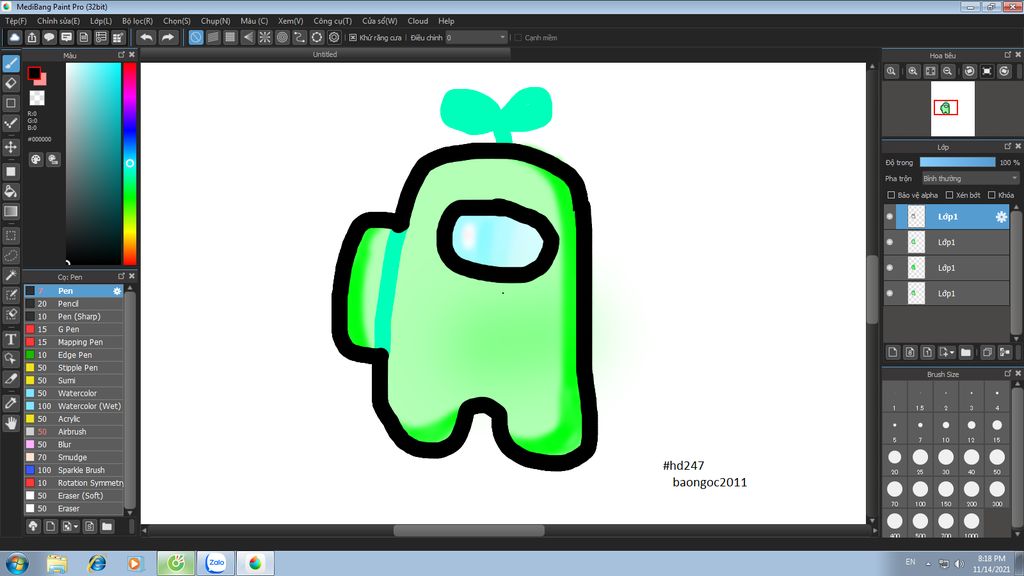Open Zalo from the taskbar

pyautogui.click(x=216, y=563)
